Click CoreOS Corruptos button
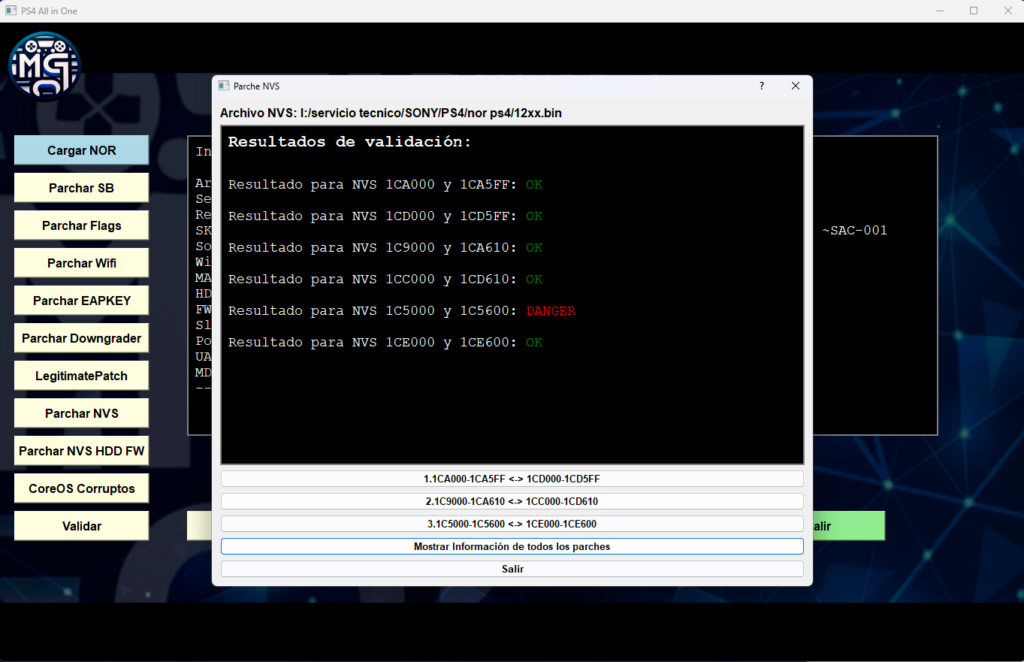Image resolution: width=1024 pixels, height=662 pixels. (x=81, y=488)
